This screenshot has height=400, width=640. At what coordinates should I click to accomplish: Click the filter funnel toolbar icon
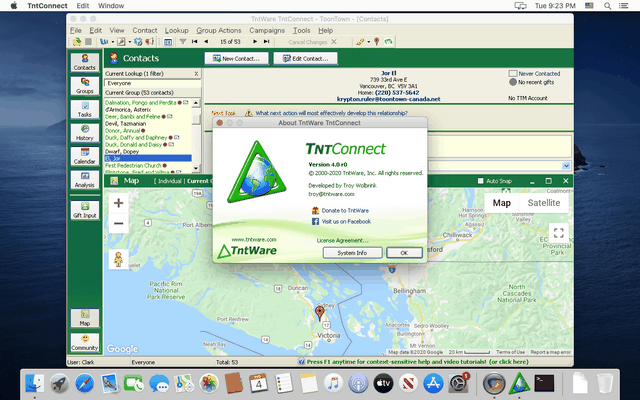183,42
